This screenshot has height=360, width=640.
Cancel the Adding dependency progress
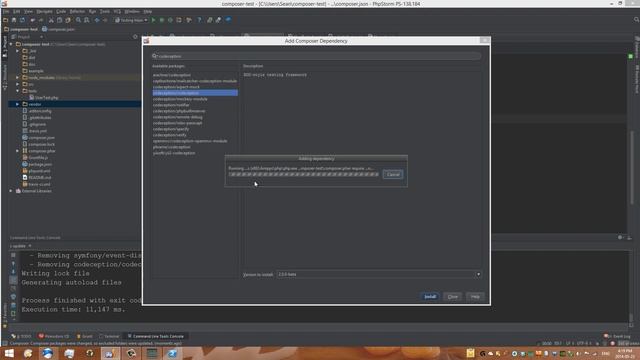(x=393, y=174)
